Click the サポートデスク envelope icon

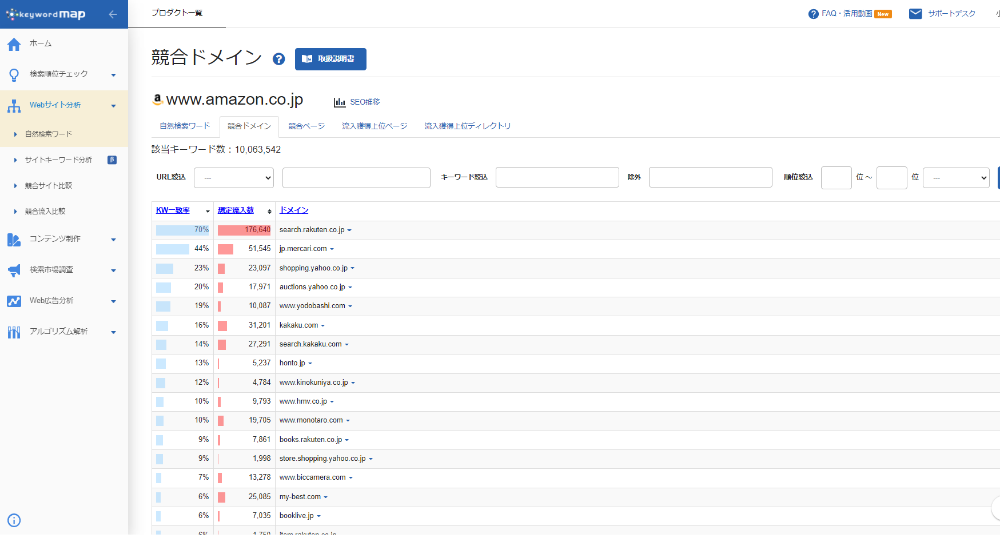pos(915,14)
